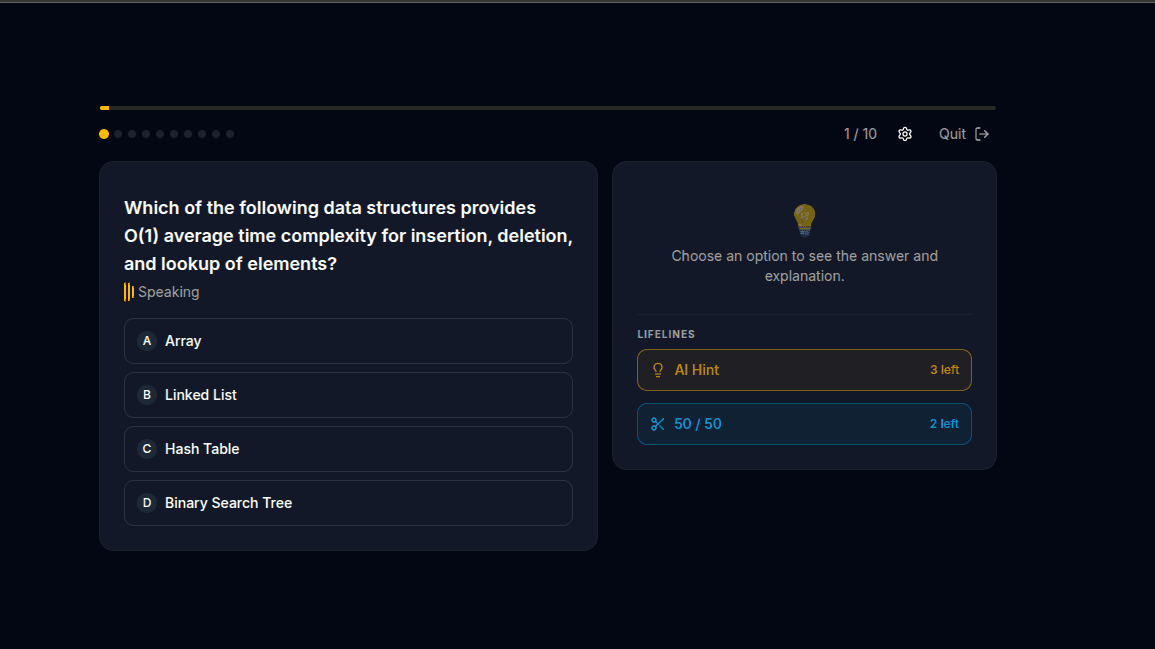Click the lightbulb icon in AI Hint
This screenshot has height=649, width=1155.
(658, 370)
